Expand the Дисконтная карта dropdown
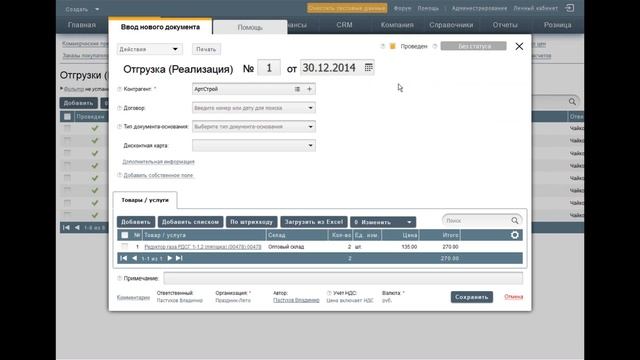640x360 pixels. 310,145
